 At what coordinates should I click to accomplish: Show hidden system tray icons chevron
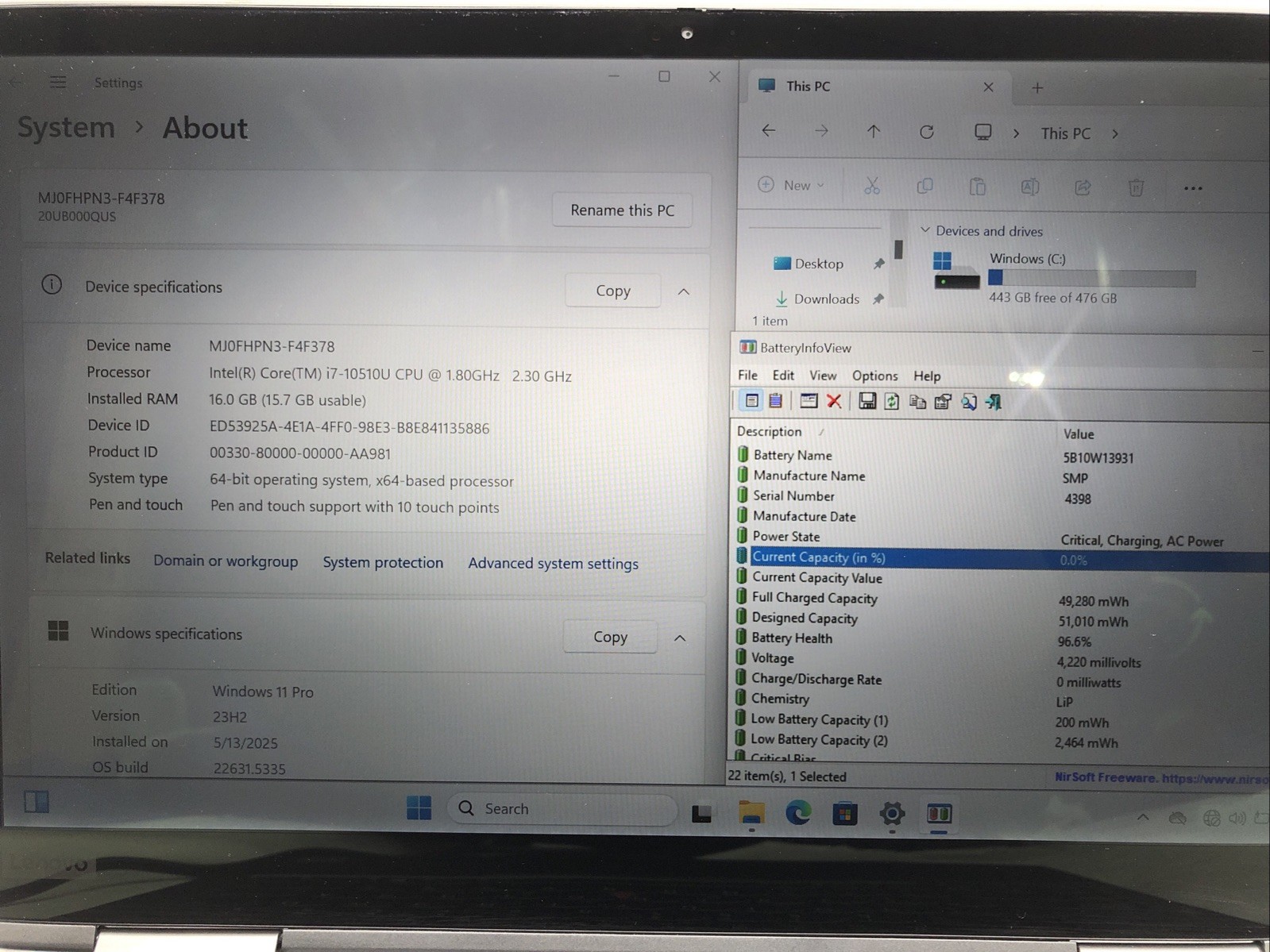1143,816
